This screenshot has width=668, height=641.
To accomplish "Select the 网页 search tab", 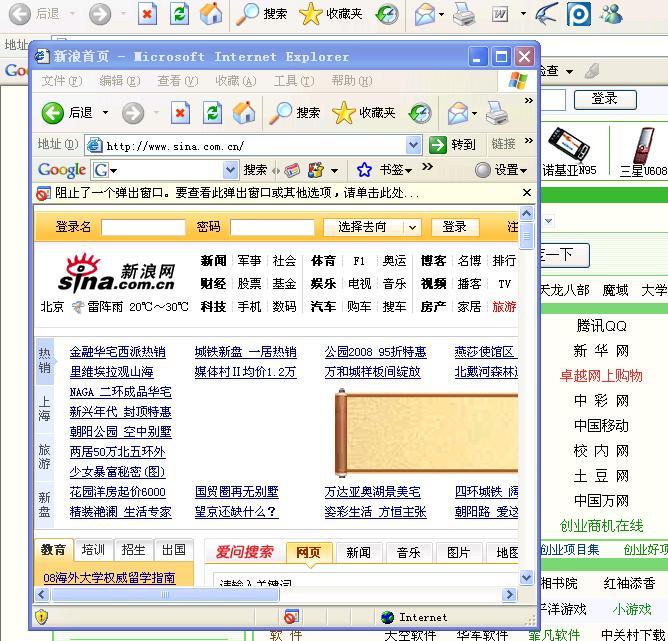I will [x=308, y=552].
